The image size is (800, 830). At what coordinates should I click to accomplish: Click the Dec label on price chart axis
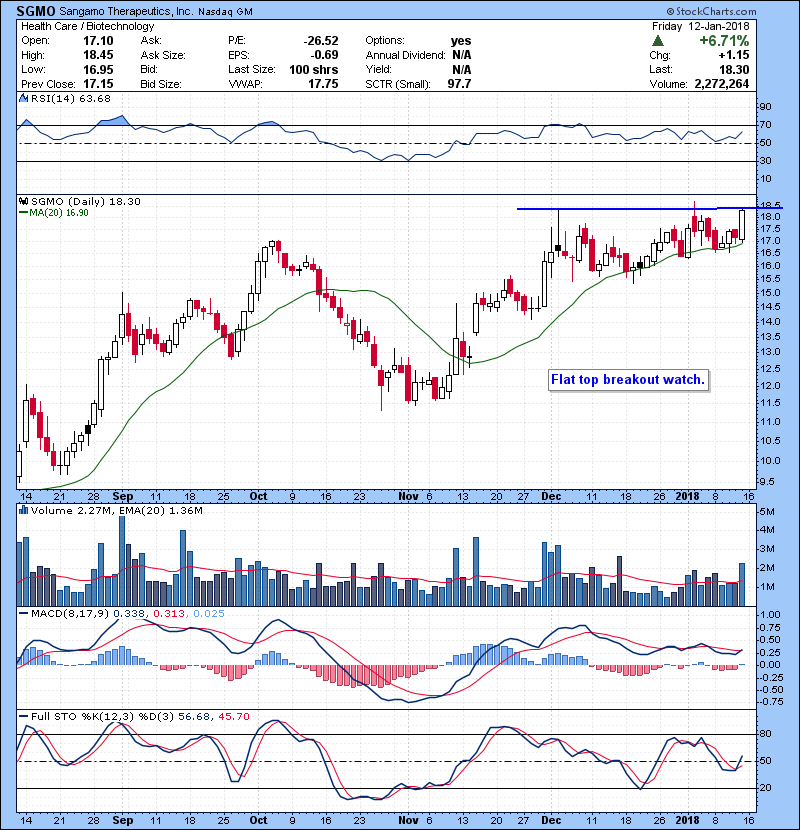pyautogui.click(x=551, y=497)
